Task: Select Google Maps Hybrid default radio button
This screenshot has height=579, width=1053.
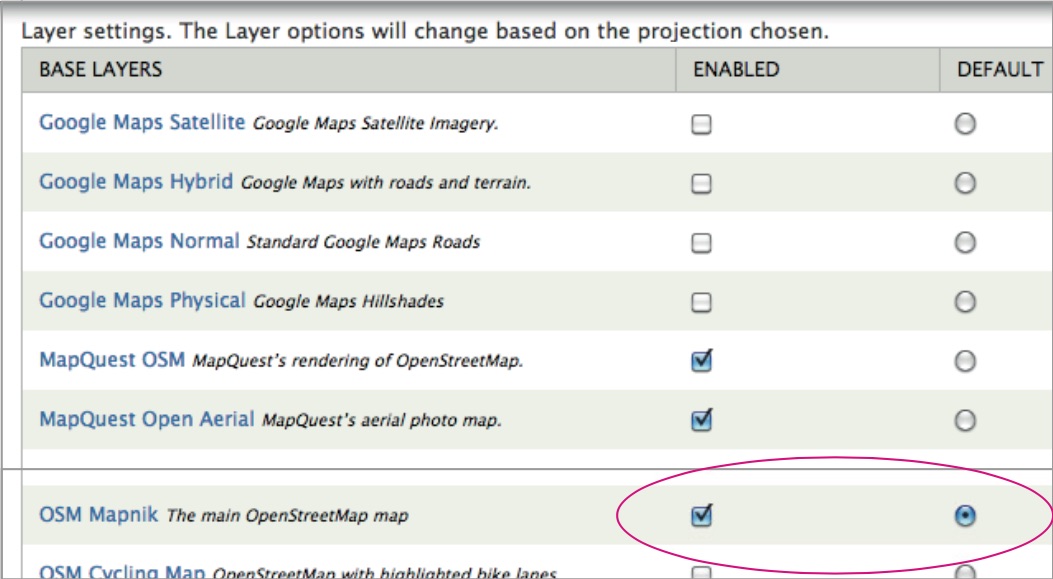Action: click(x=965, y=183)
